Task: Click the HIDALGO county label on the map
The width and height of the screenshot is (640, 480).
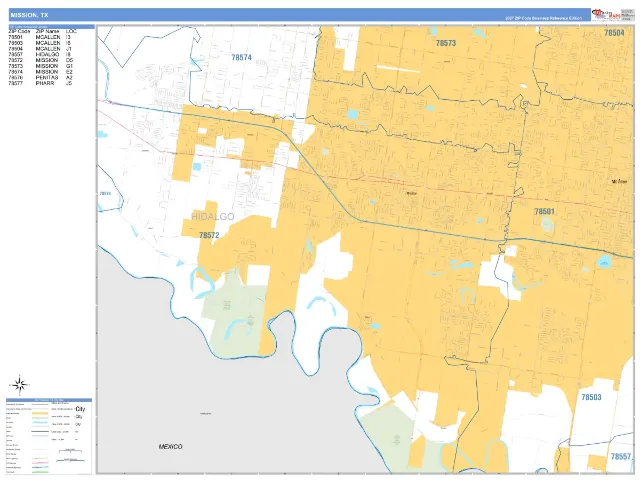Action: click(213, 217)
